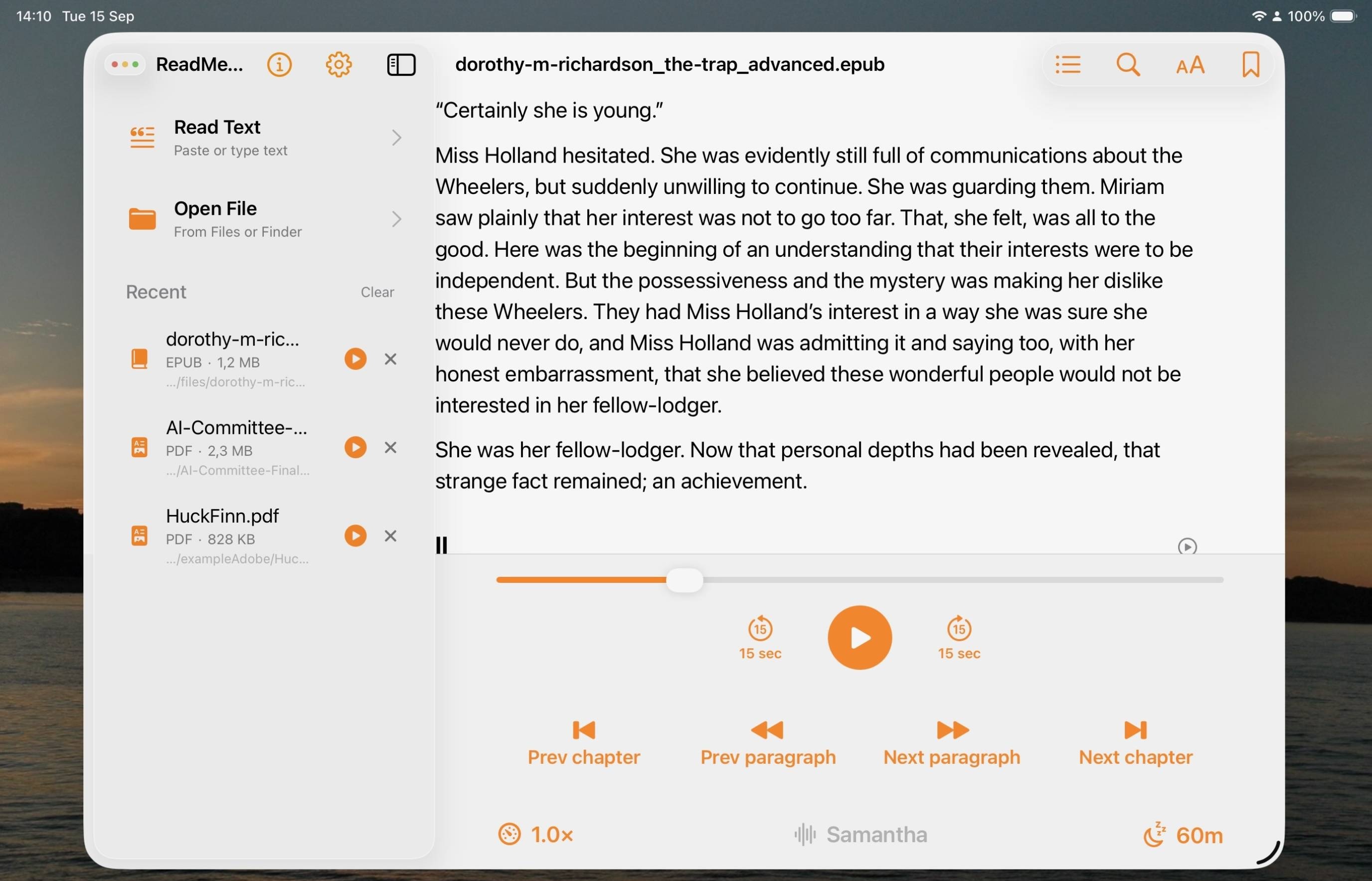
Task: Select the dorothy-m-richardson epub title text
Action: point(670,65)
